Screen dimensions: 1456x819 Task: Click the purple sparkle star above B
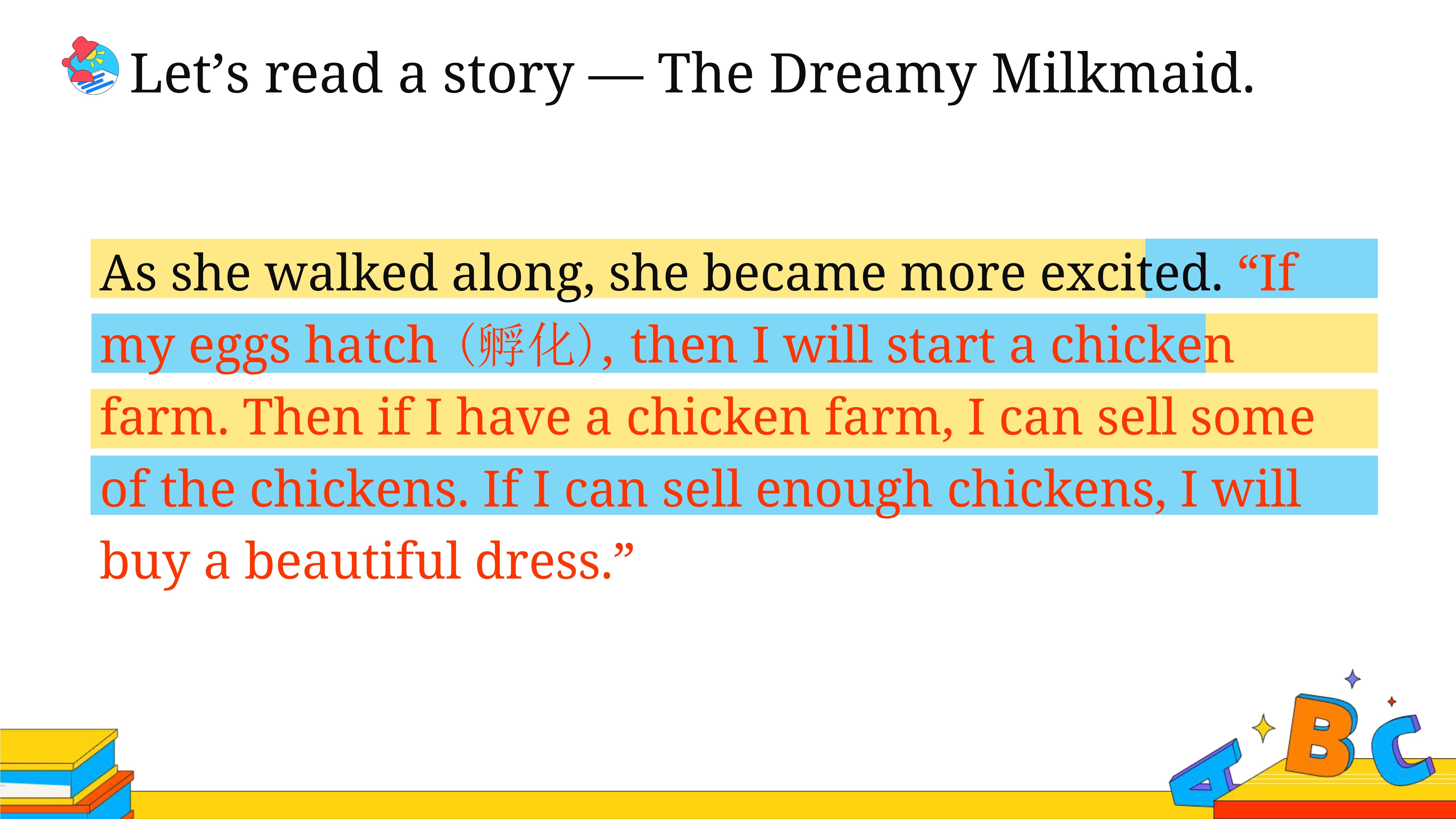[1352, 679]
